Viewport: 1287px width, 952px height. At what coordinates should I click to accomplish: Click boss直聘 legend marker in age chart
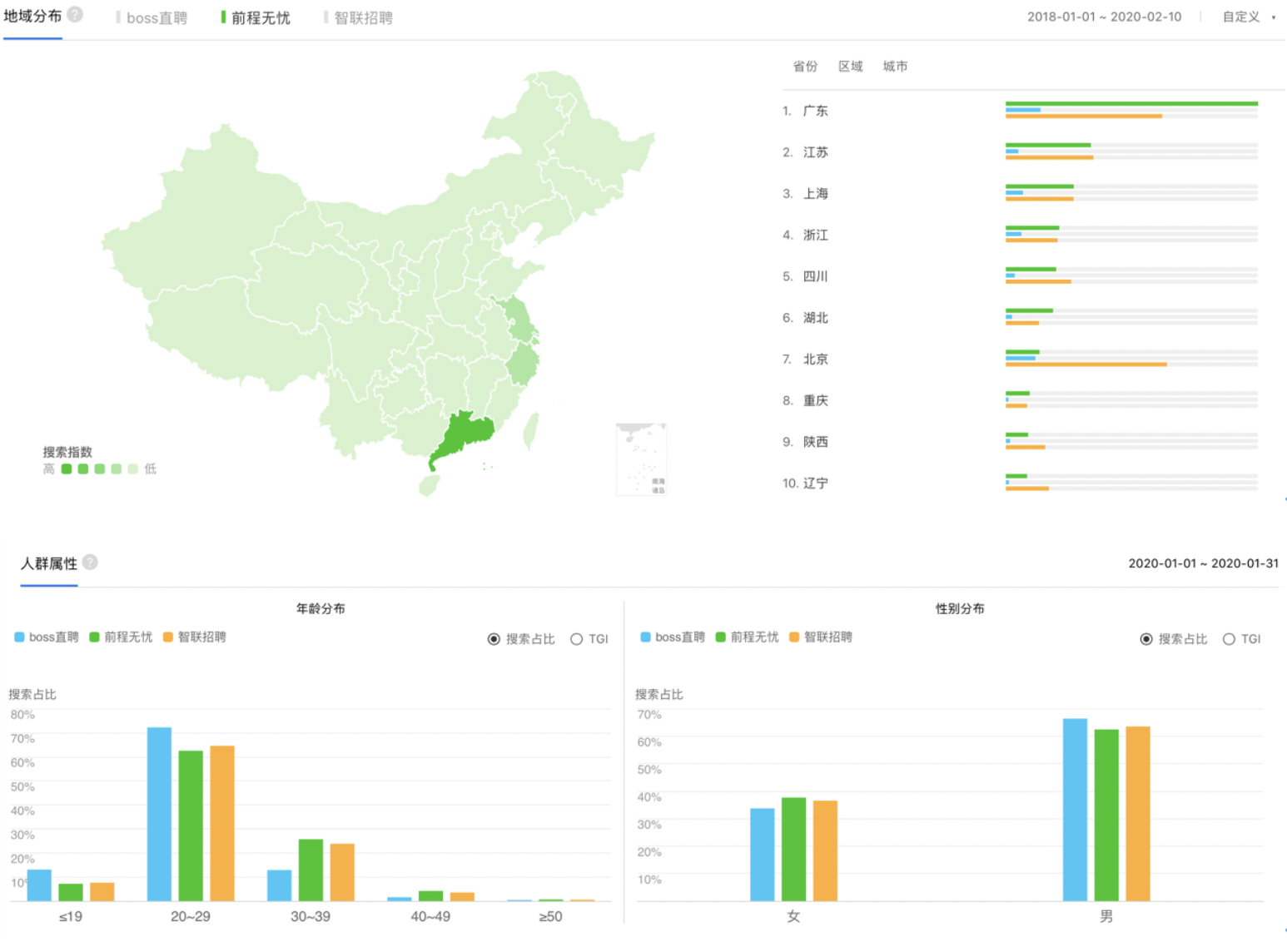tap(18, 637)
